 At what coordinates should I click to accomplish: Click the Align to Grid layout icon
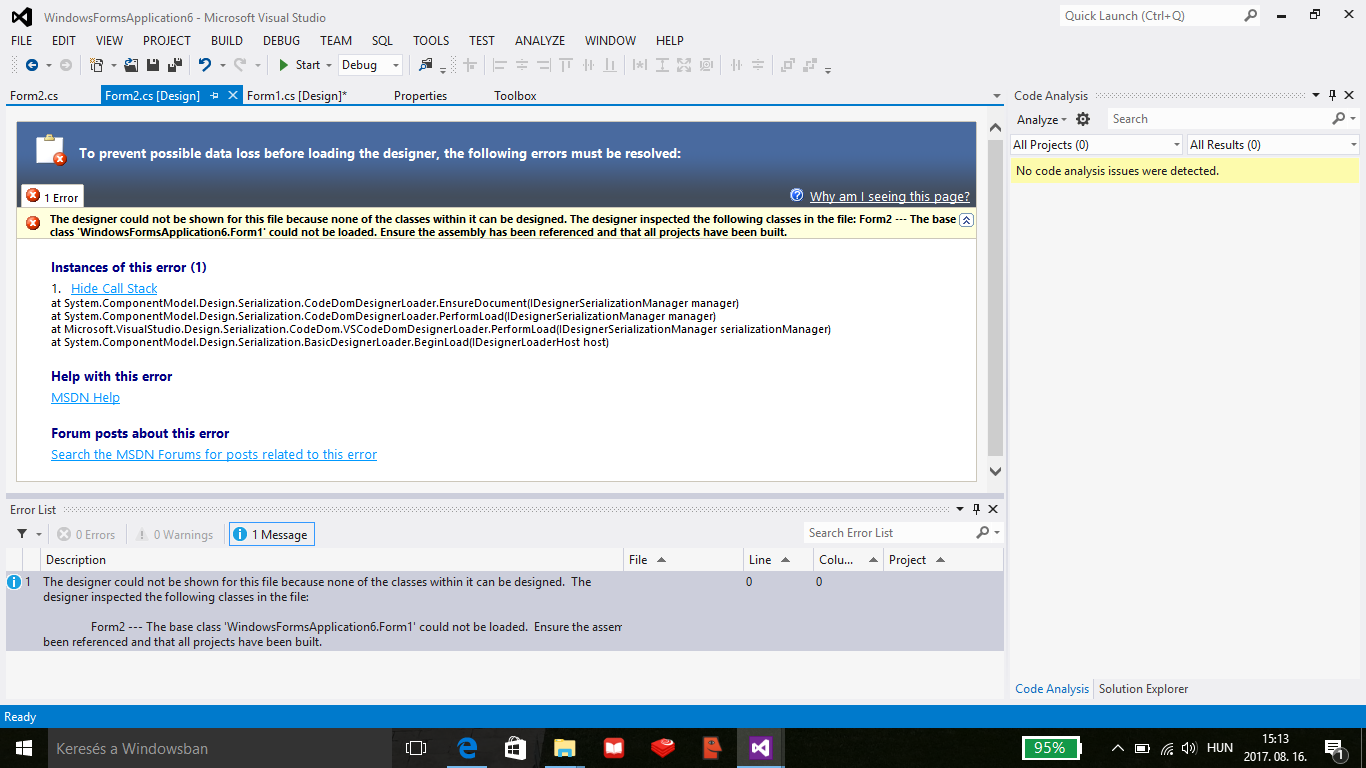coord(469,65)
